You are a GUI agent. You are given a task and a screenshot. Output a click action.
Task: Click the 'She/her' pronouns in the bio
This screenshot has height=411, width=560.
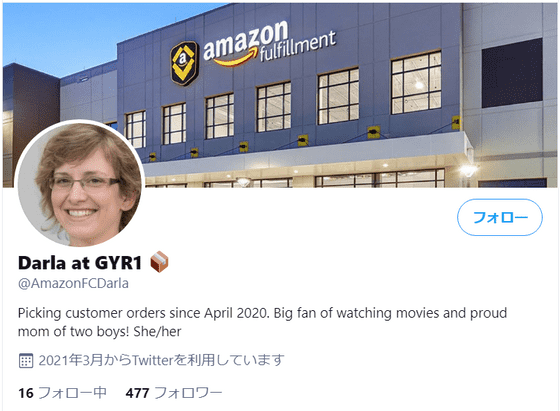pyautogui.click(x=158, y=332)
